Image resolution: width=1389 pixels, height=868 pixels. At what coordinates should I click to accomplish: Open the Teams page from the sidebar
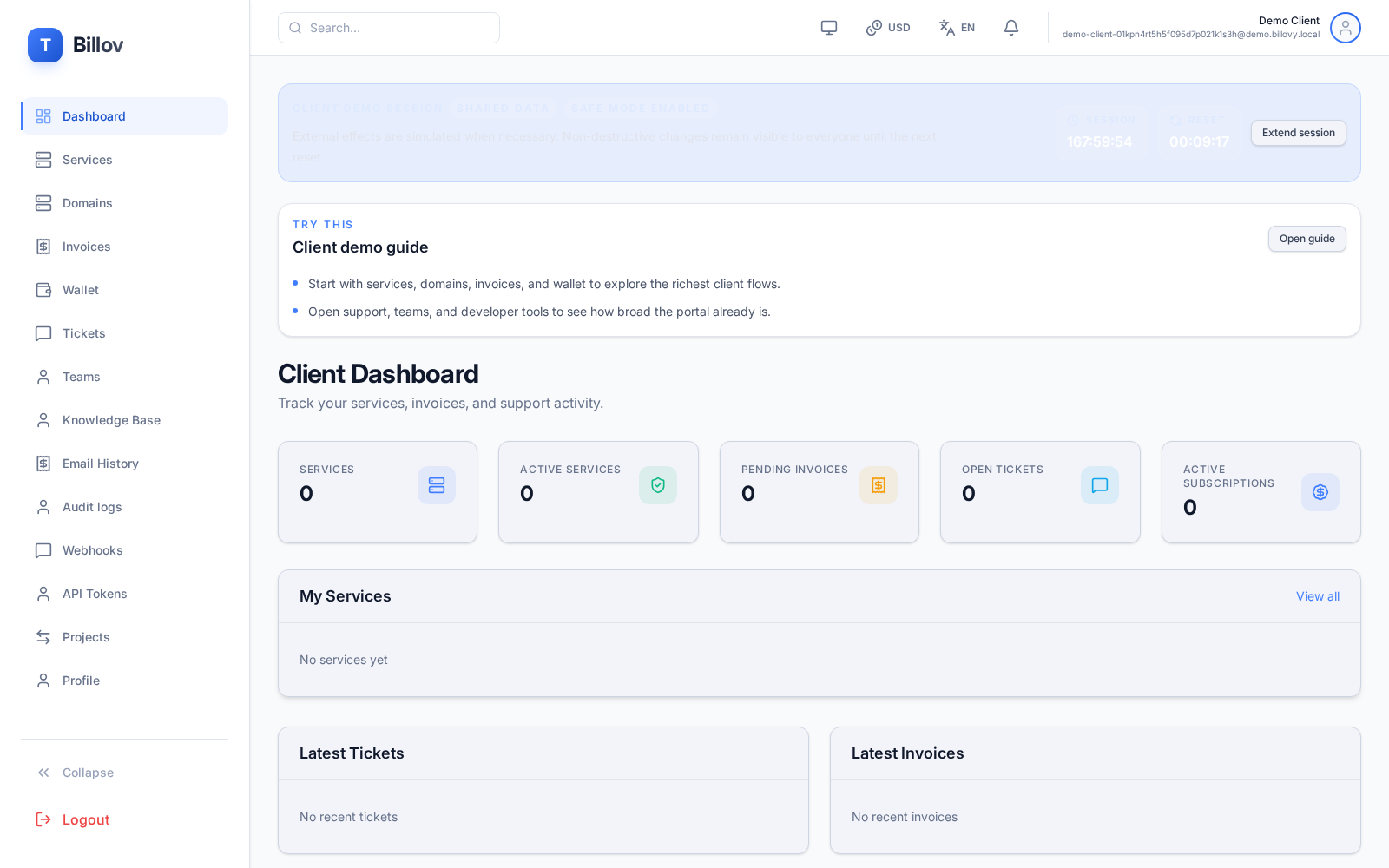[x=81, y=377]
